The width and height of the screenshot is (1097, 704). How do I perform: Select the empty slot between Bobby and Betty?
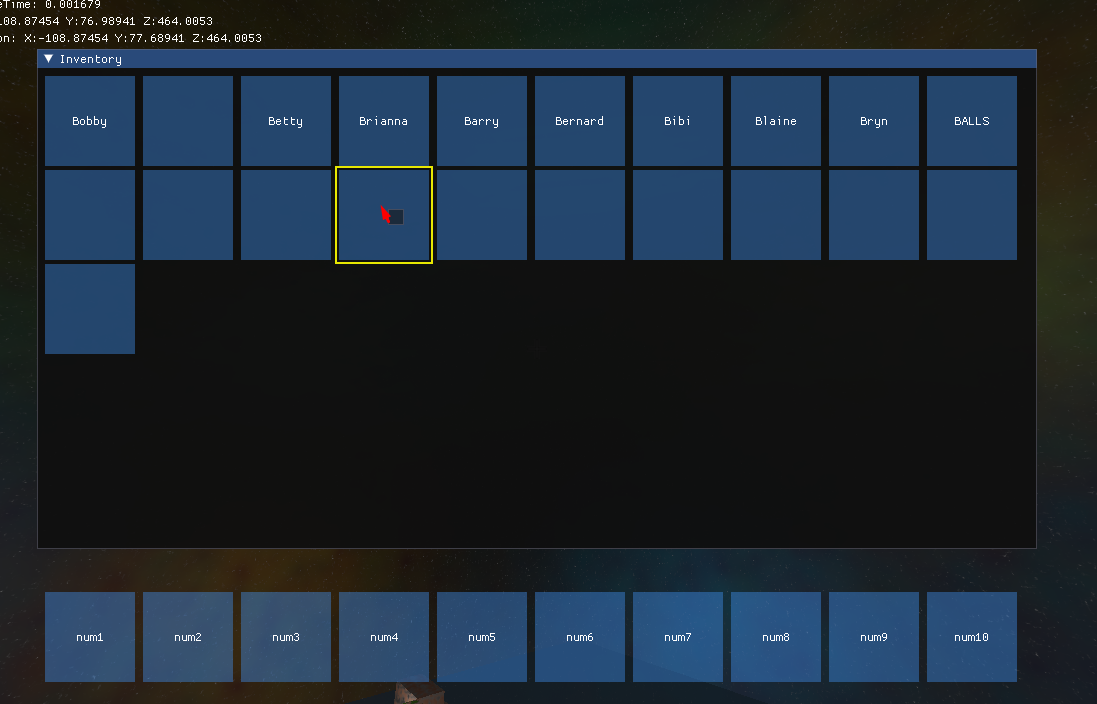pos(187,120)
